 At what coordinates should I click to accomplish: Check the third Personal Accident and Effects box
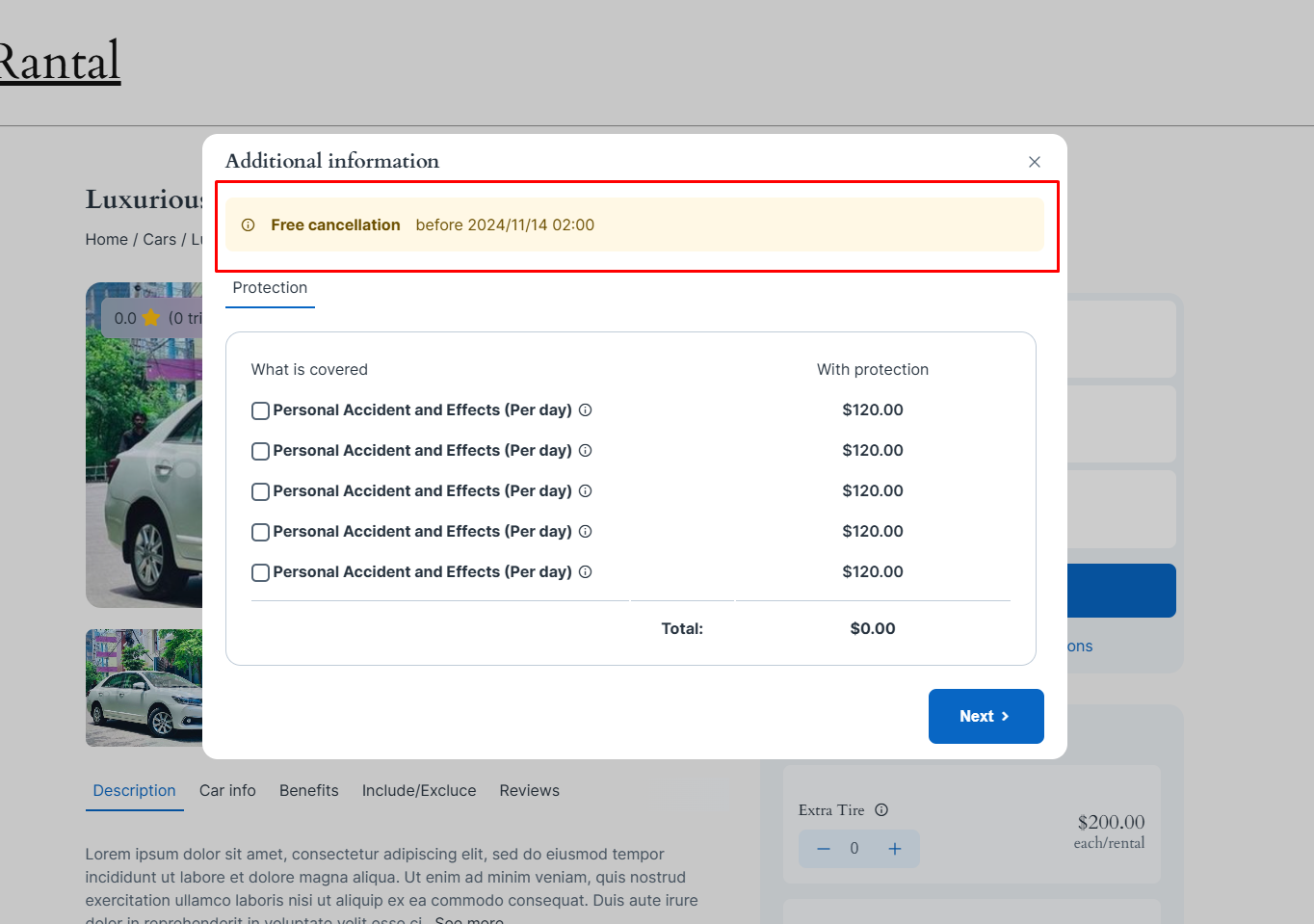click(260, 491)
